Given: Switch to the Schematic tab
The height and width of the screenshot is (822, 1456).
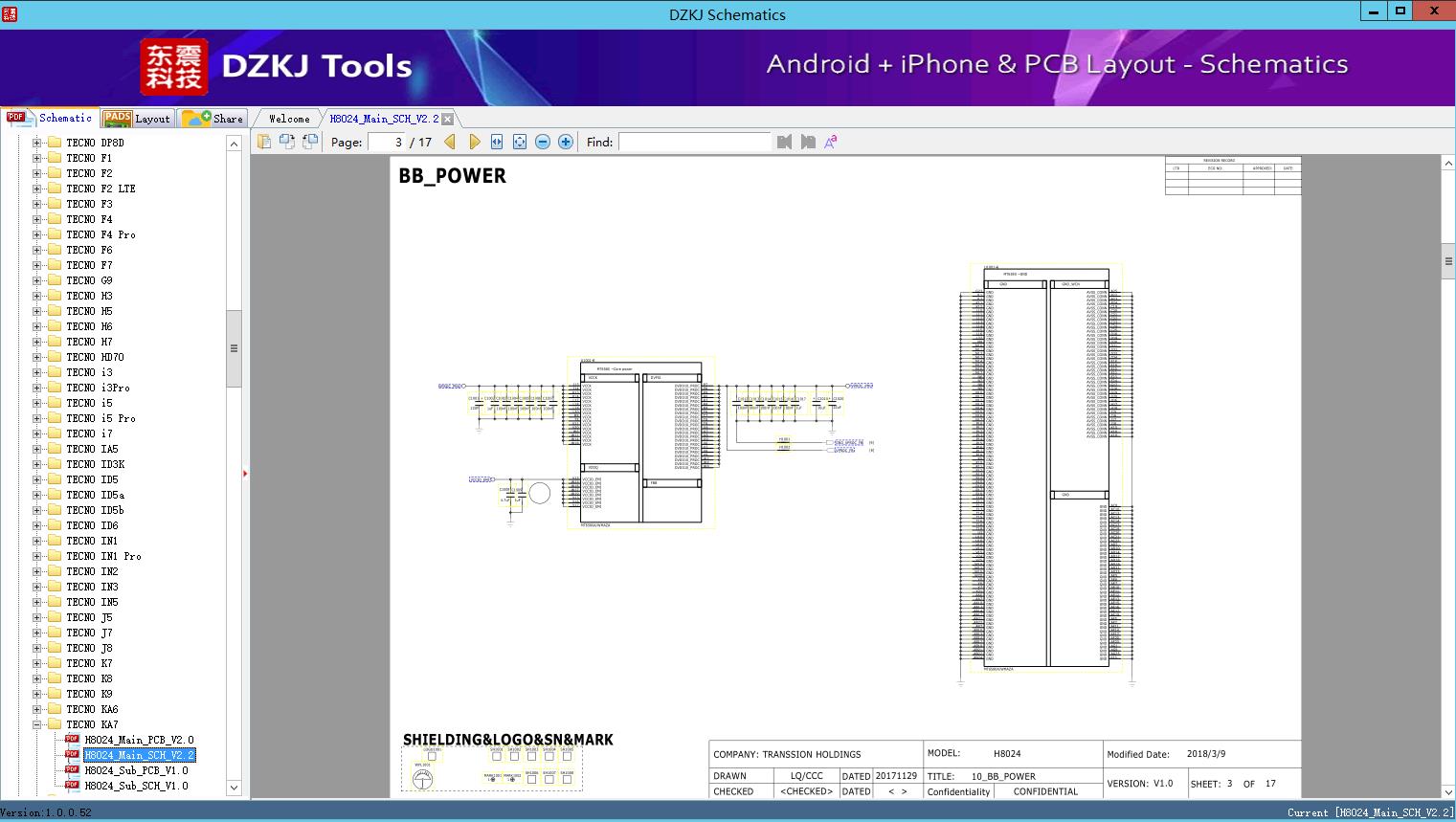Looking at the screenshot, I should [x=50, y=118].
